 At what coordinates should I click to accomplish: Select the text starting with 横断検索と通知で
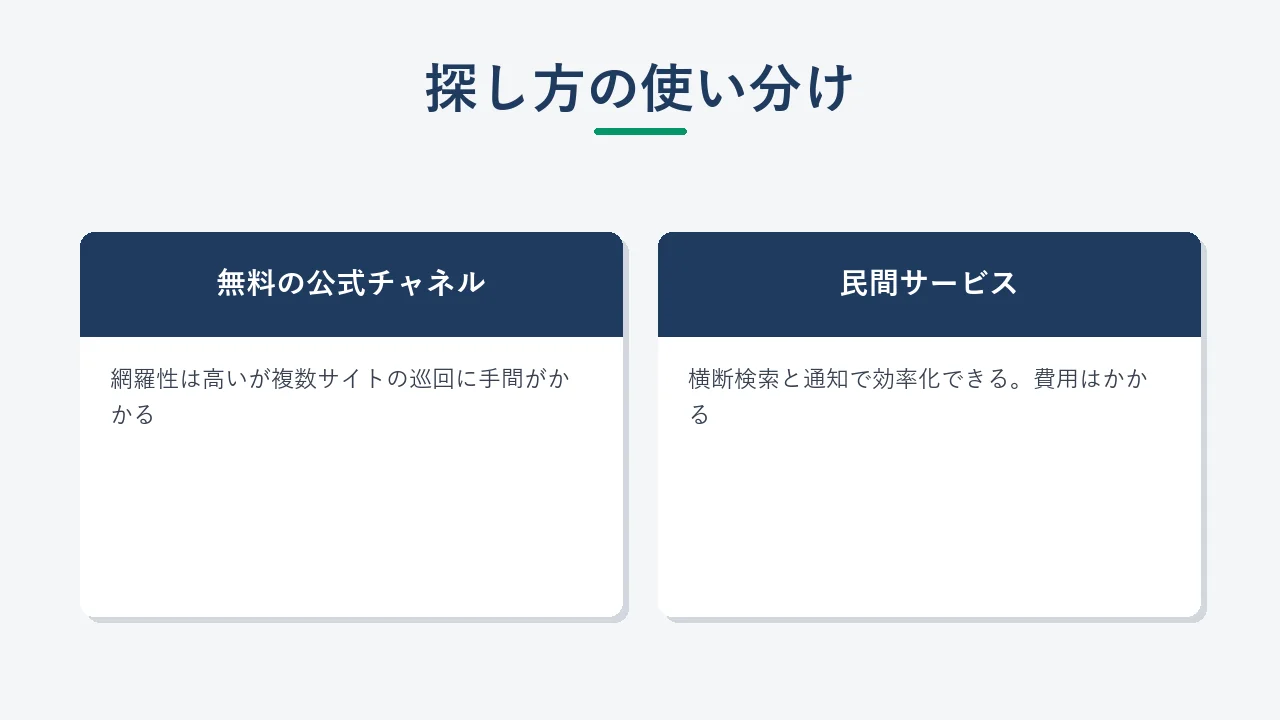(918, 396)
